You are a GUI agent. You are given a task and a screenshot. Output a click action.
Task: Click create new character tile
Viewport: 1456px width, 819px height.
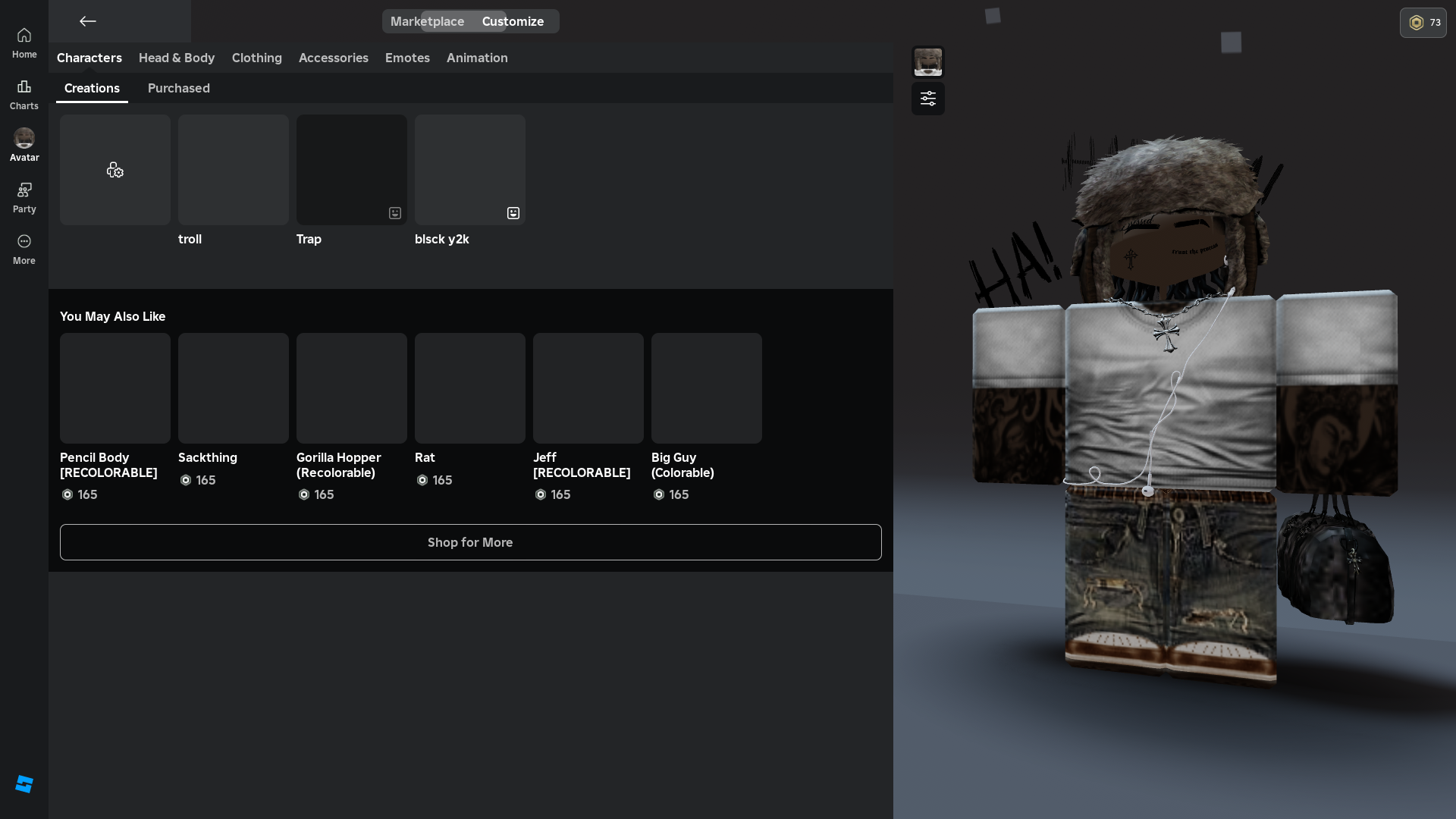coord(115,170)
